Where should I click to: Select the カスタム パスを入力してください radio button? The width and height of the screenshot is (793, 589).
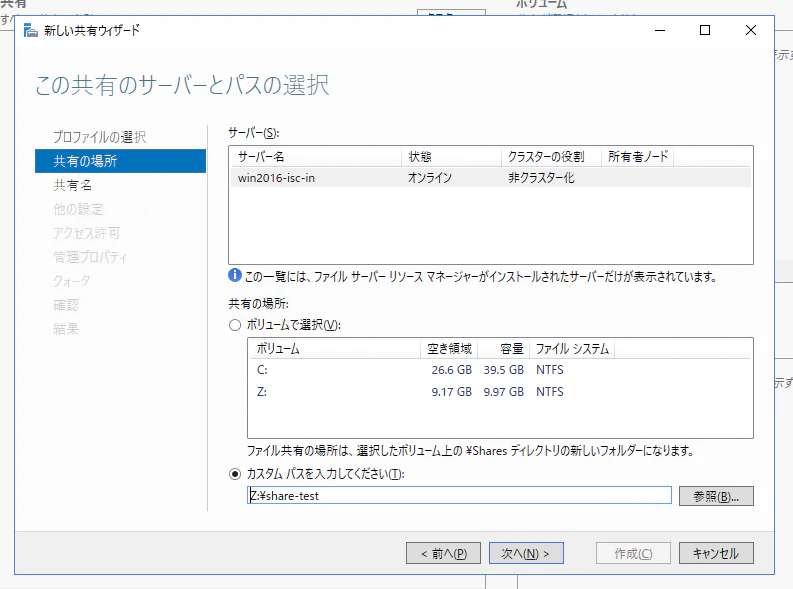click(235, 474)
